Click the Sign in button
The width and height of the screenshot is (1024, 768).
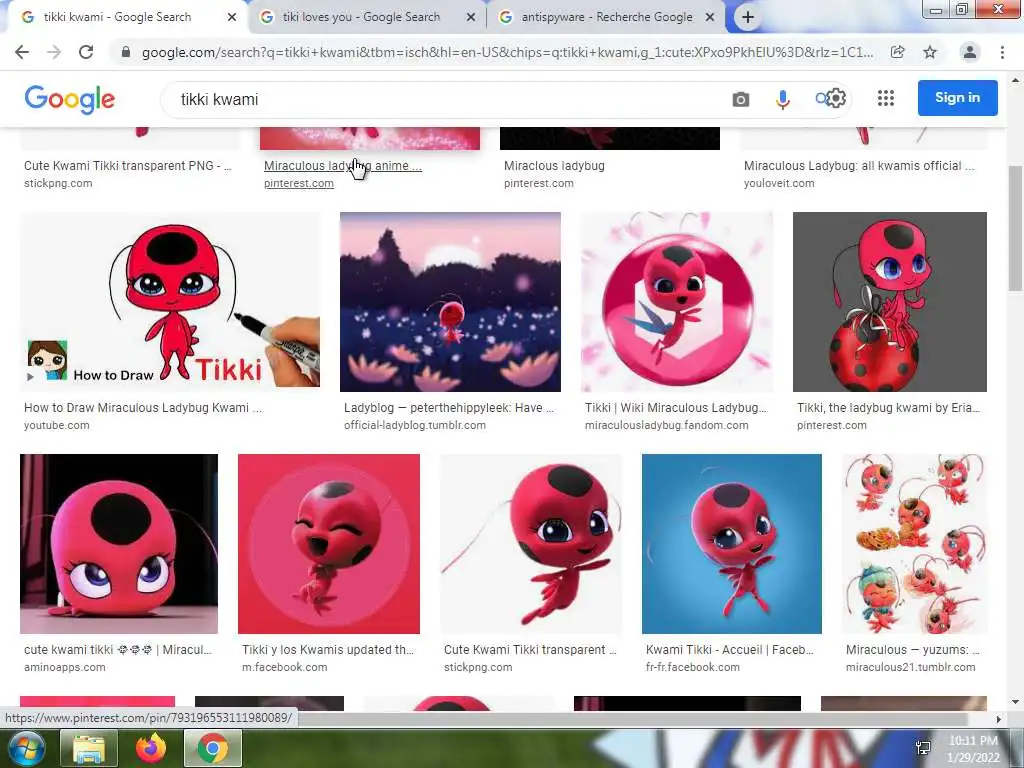click(957, 98)
